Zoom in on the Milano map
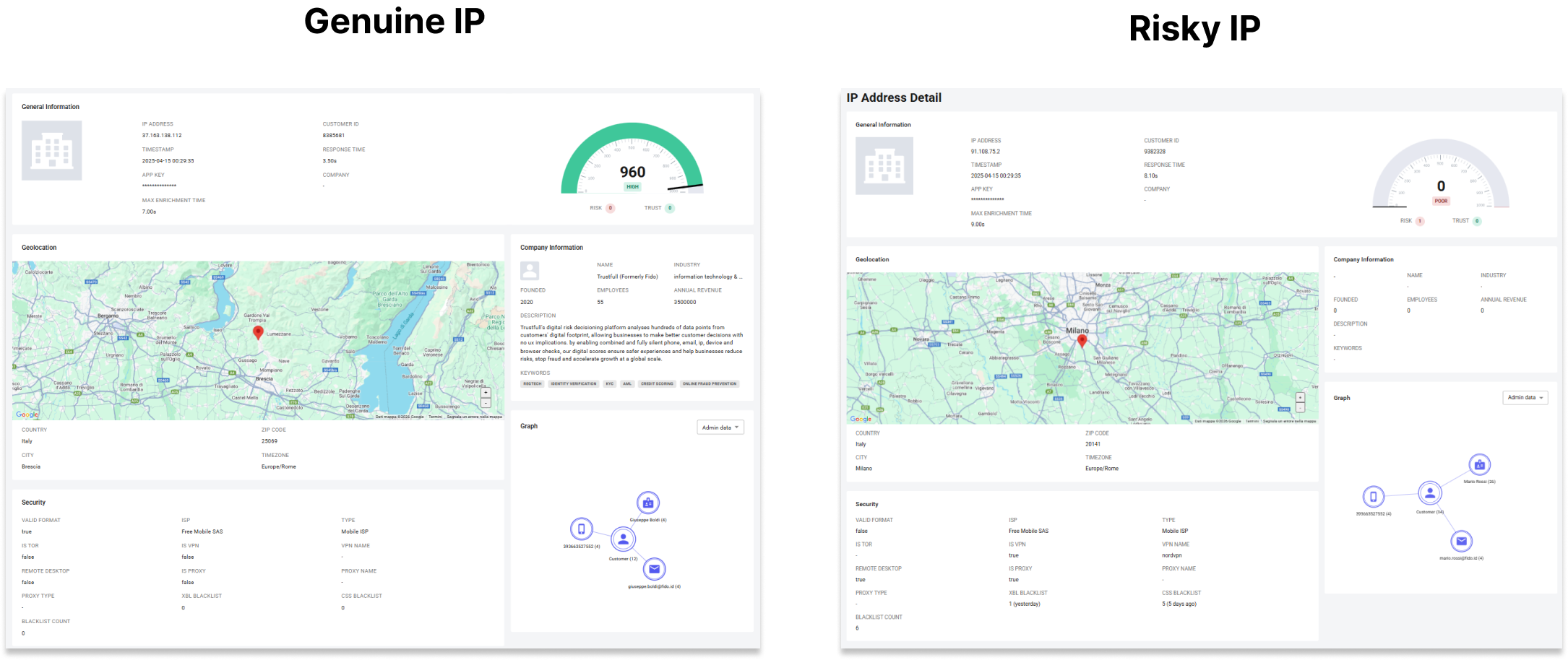The height and width of the screenshot is (660, 1568). coord(1300,397)
